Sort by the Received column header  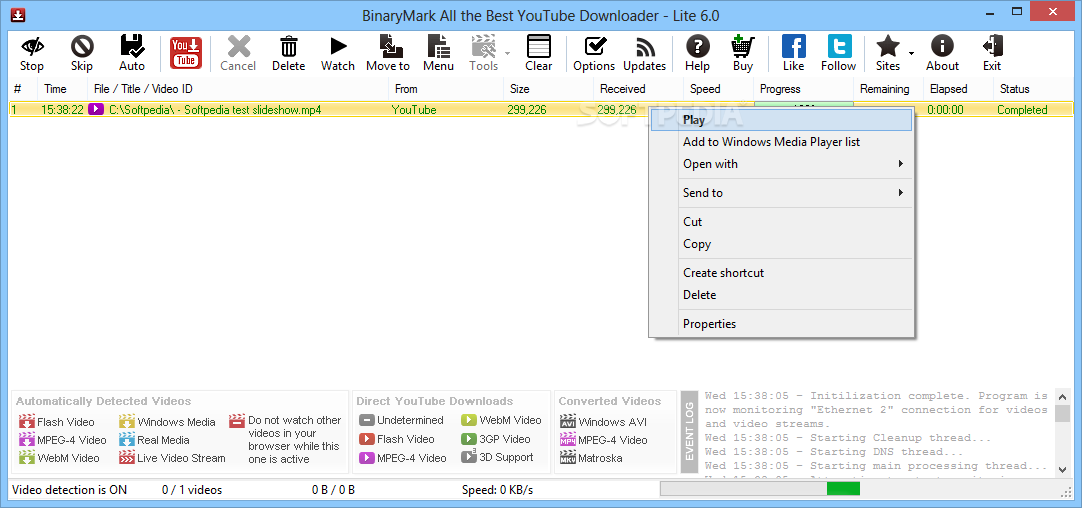638,89
